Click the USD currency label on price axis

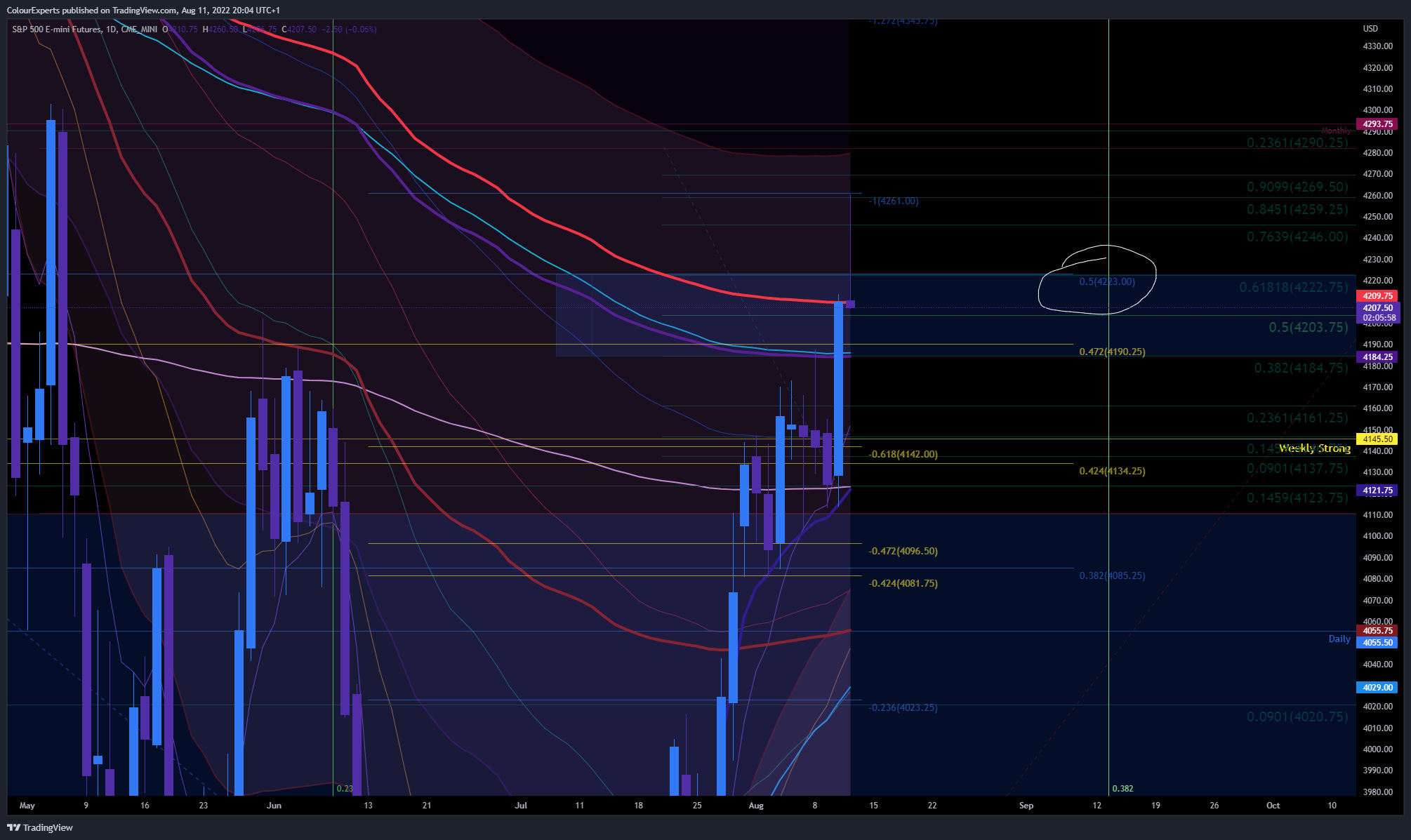[x=1370, y=29]
